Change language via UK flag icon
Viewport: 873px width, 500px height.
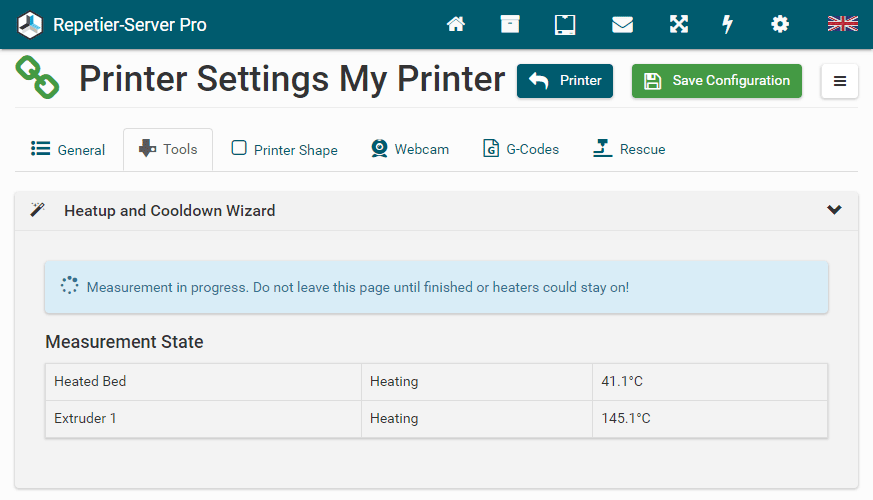point(842,24)
